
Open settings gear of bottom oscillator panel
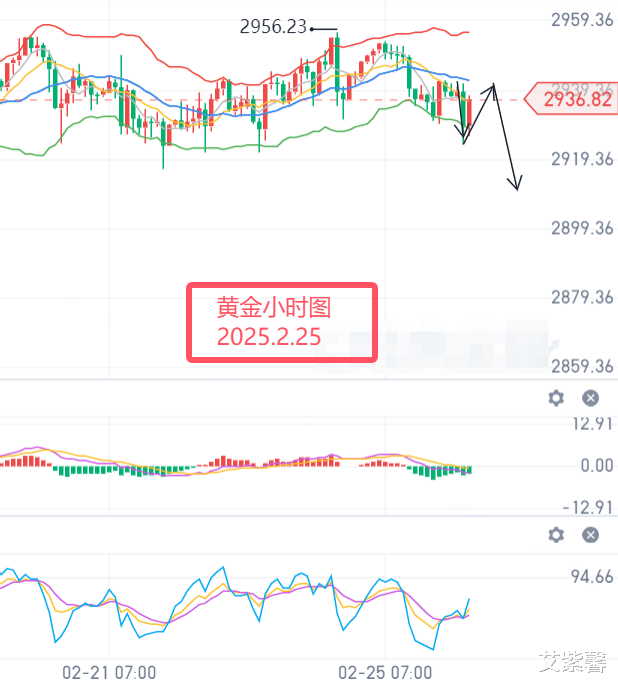(557, 535)
